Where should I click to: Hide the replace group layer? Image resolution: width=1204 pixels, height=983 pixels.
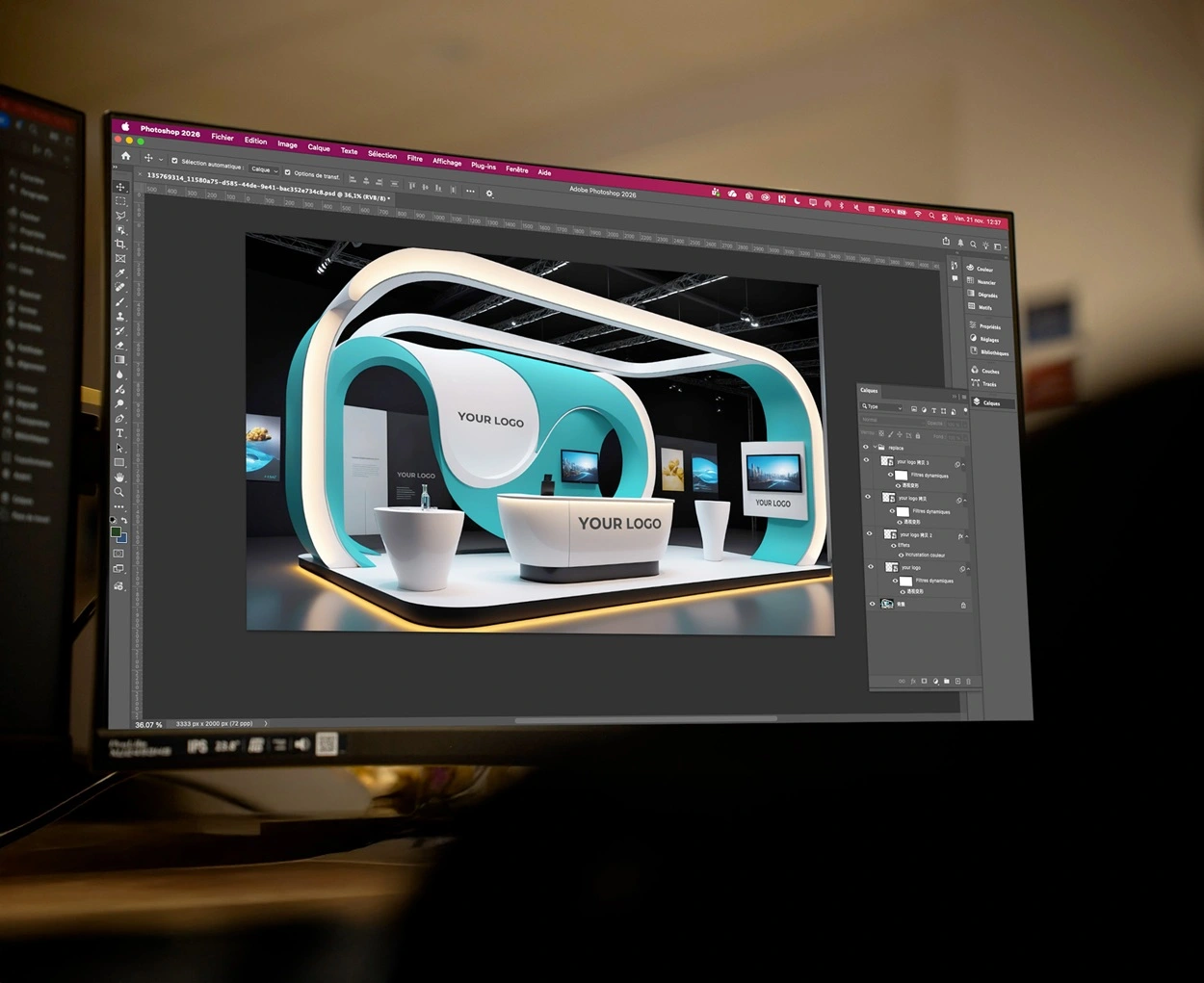(x=865, y=447)
